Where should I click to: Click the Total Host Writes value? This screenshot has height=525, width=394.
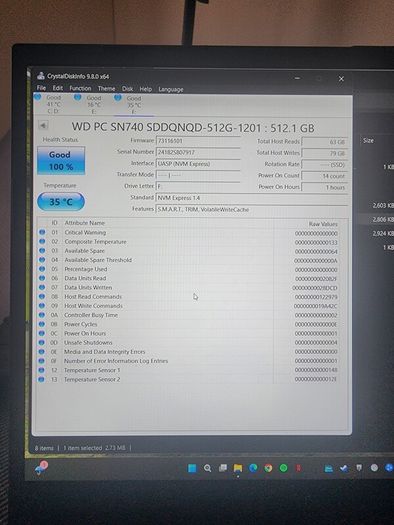(x=325, y=153)
